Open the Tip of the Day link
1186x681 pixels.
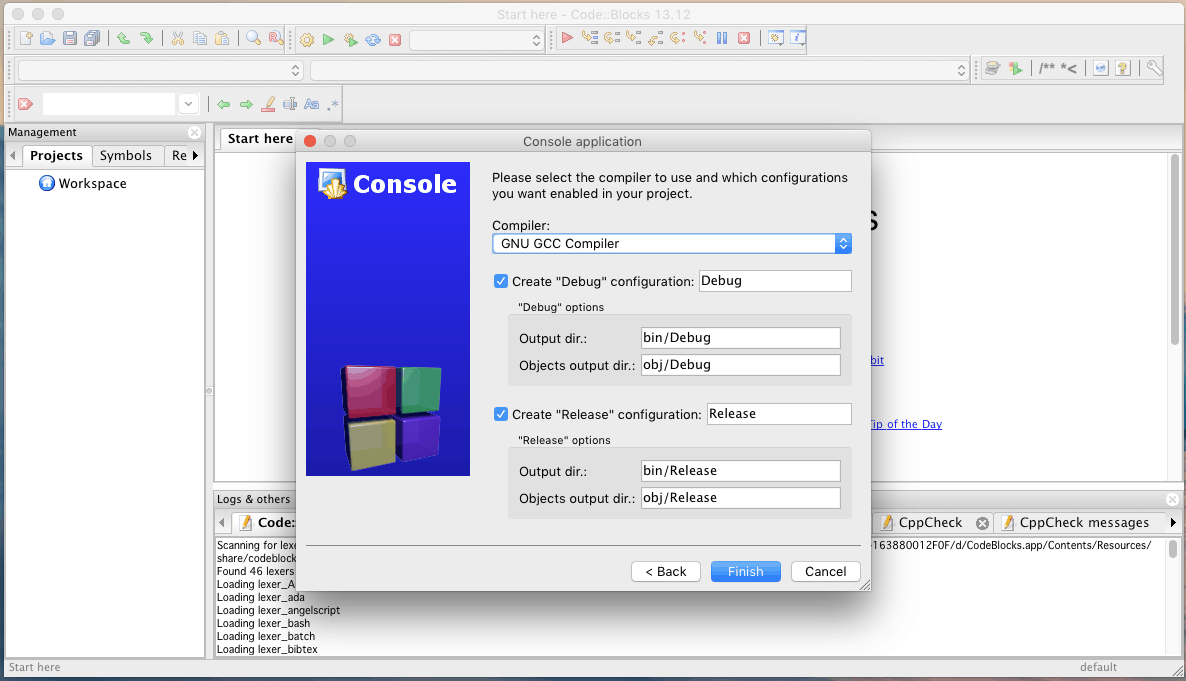tap(905, 424)
